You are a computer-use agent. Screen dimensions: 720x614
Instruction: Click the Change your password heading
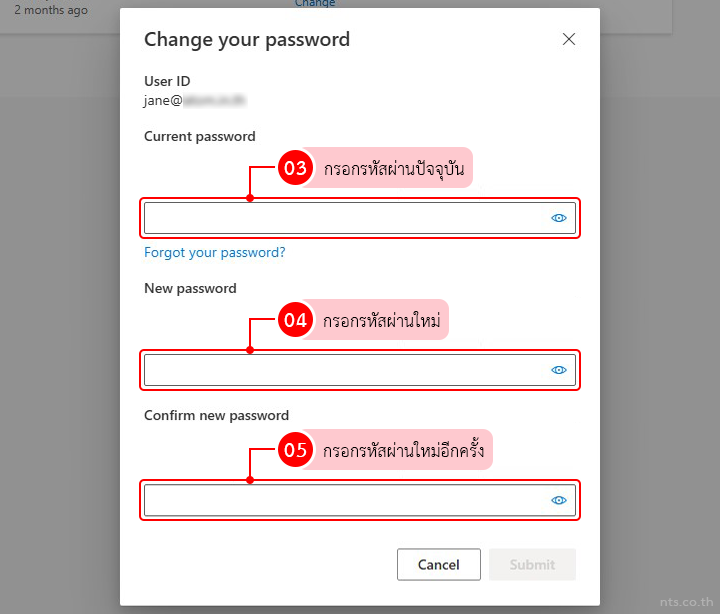tap(247, 40)
